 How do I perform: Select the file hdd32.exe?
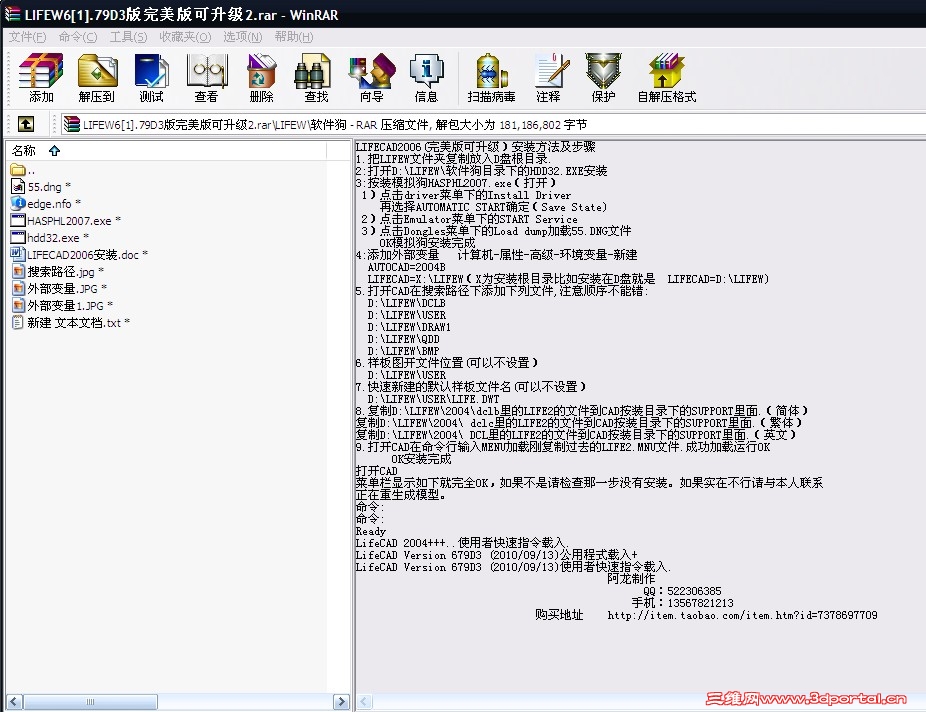coord(50,237)
